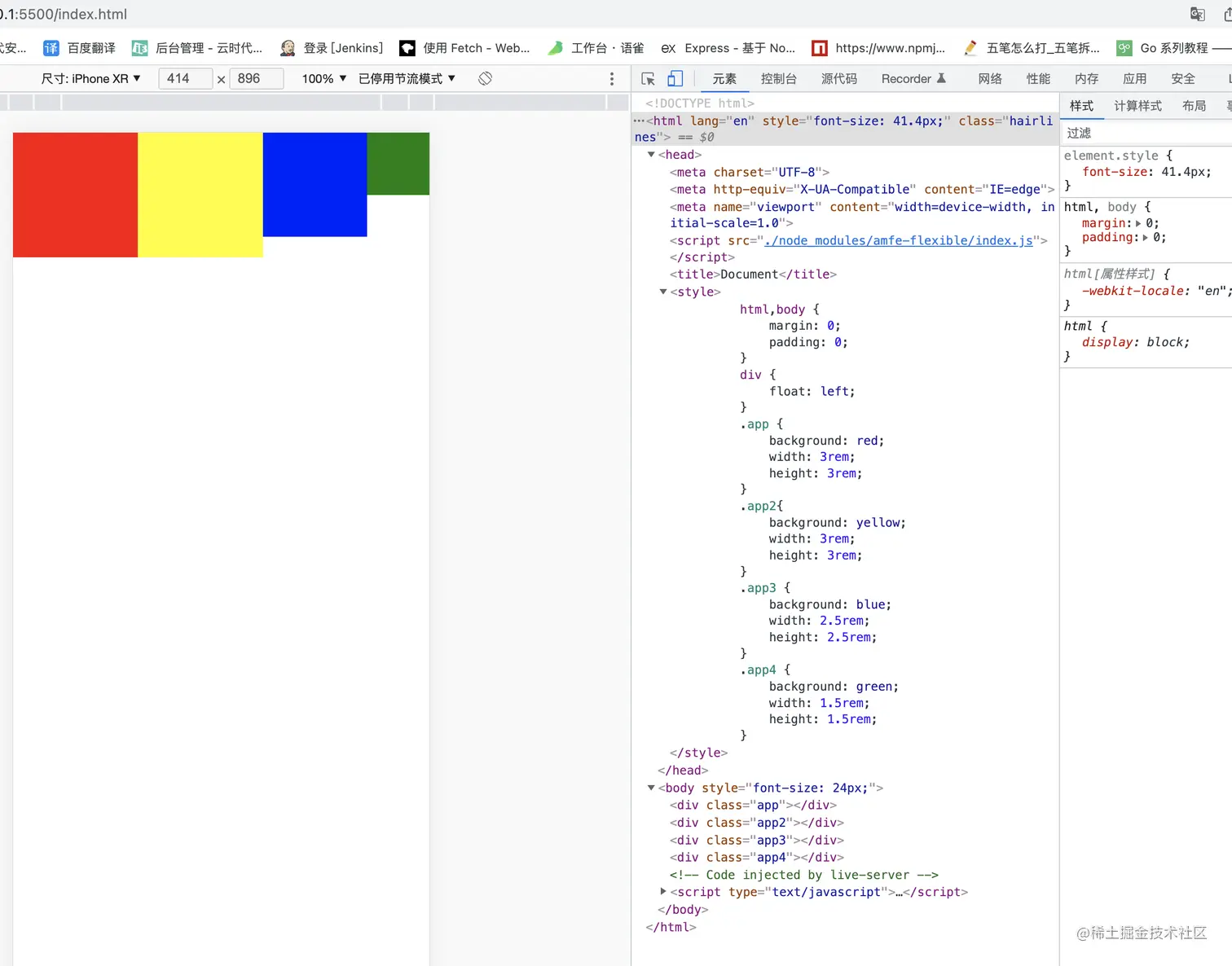Open the 已停用节流模式 throttling dropdown
Screen dimensions: 1232x966
407,78
